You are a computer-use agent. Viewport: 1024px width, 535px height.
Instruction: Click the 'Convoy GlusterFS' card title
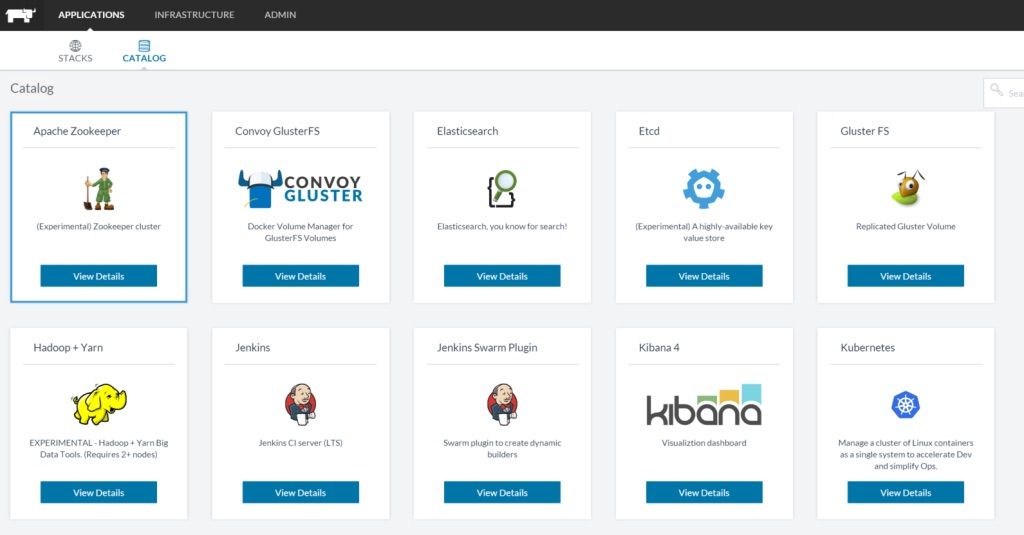(x=278, y=131)
